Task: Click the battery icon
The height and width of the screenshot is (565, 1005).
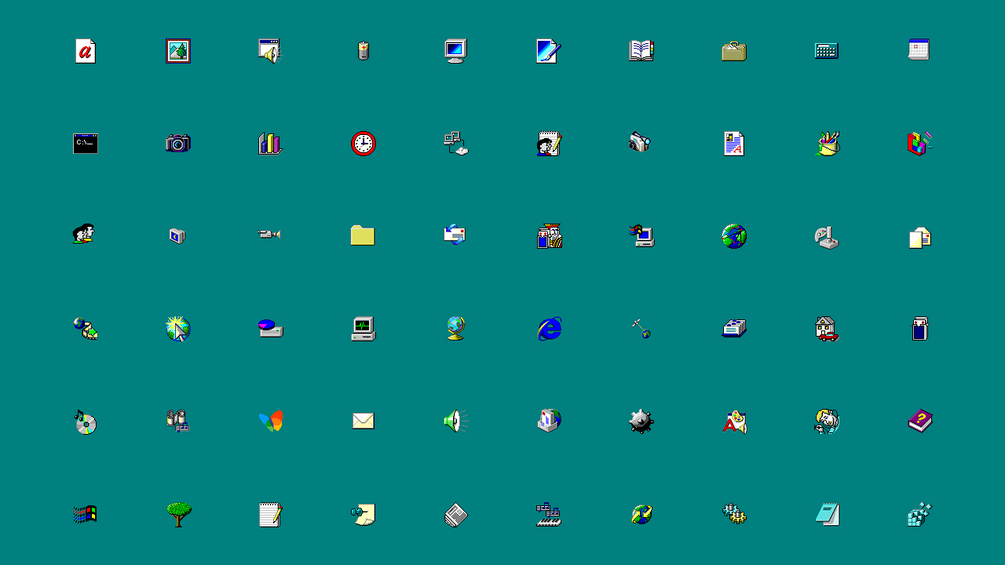Action: click(x=363, y=51)
